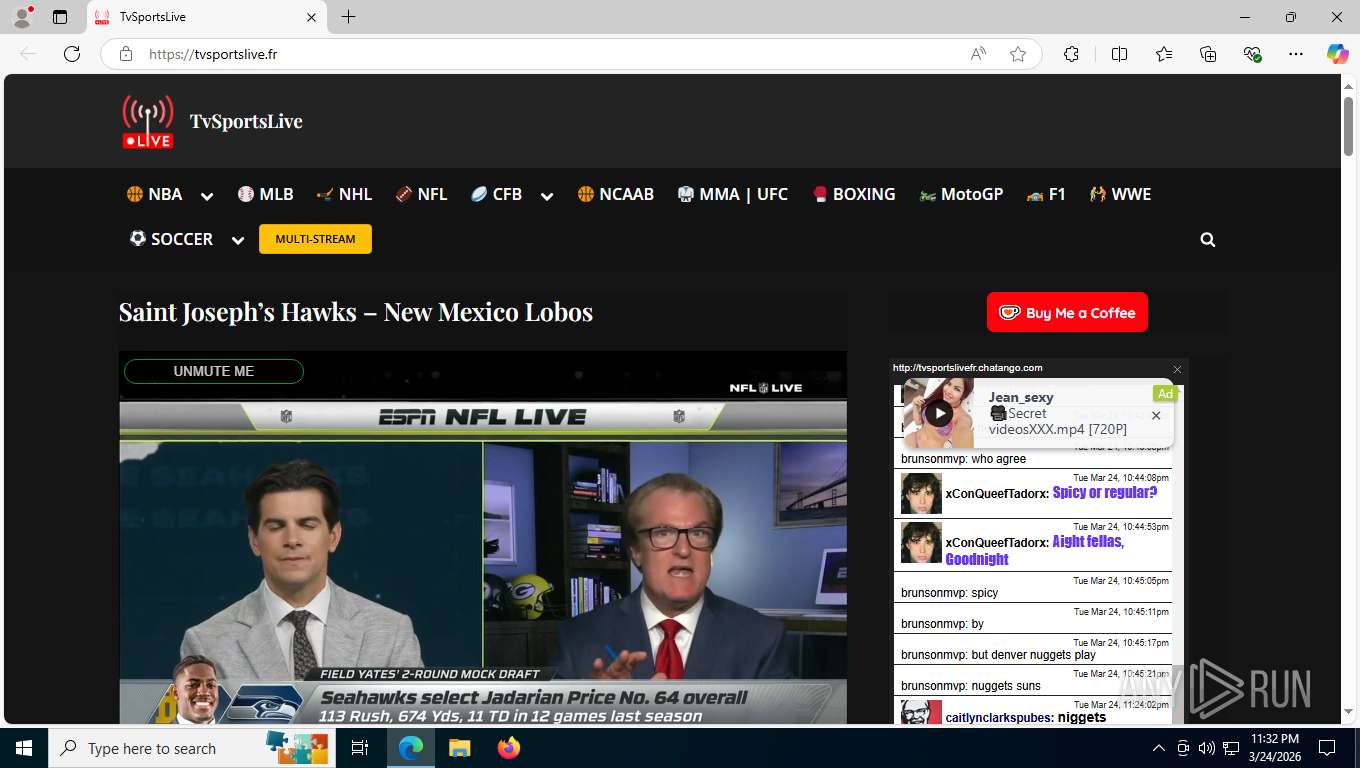The image size is (1360, 768).
Task: Go to the F1 section
Action: [1046, 194]
